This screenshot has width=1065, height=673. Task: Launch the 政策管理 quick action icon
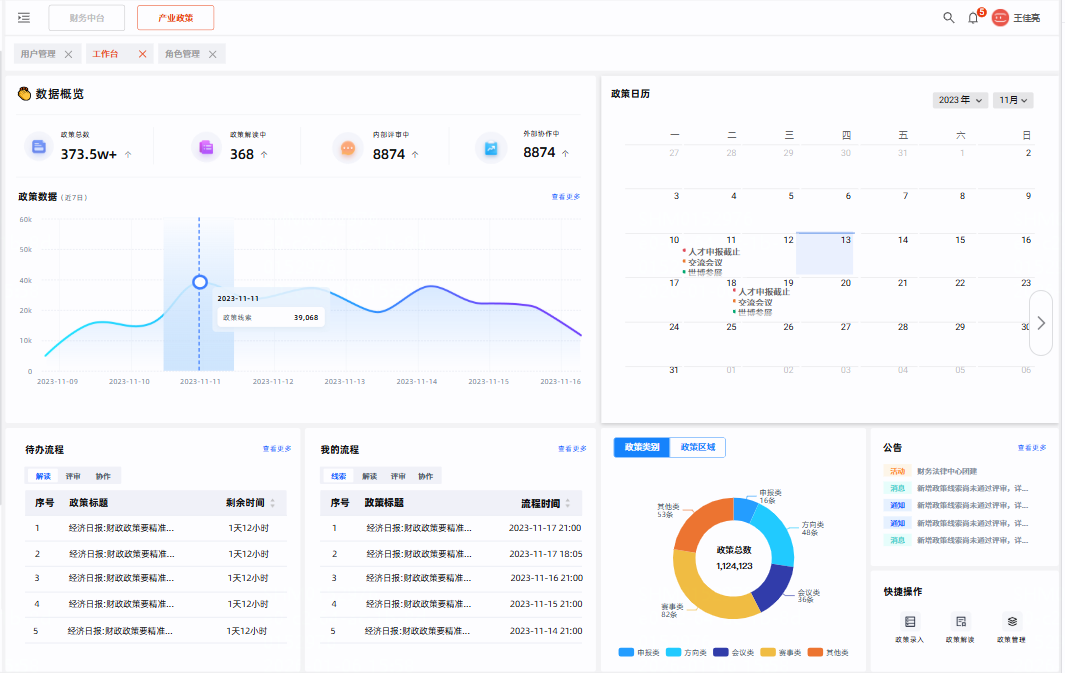click(x=1011, y=622)
